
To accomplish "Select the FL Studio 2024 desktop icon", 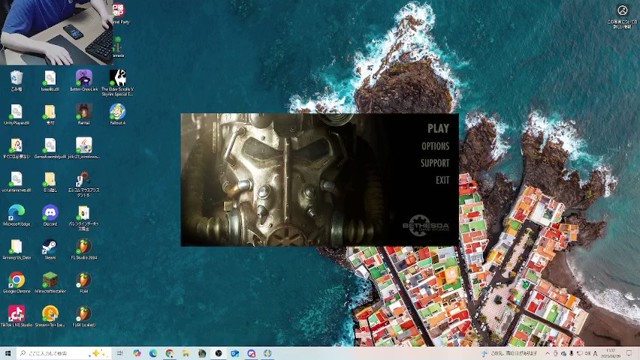I will tap(84, 249).
